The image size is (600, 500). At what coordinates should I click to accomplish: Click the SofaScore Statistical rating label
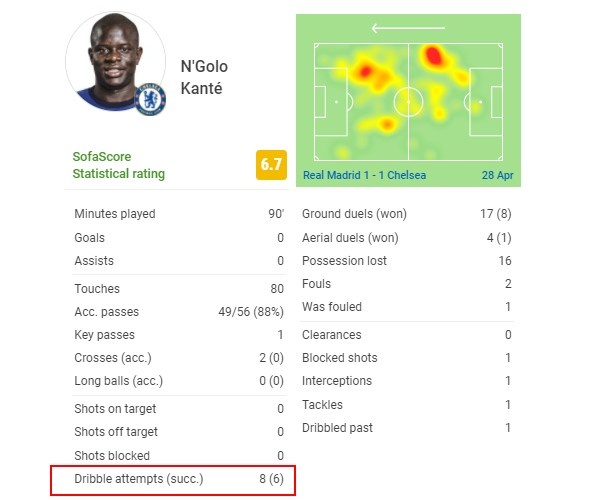coord(119,165)
